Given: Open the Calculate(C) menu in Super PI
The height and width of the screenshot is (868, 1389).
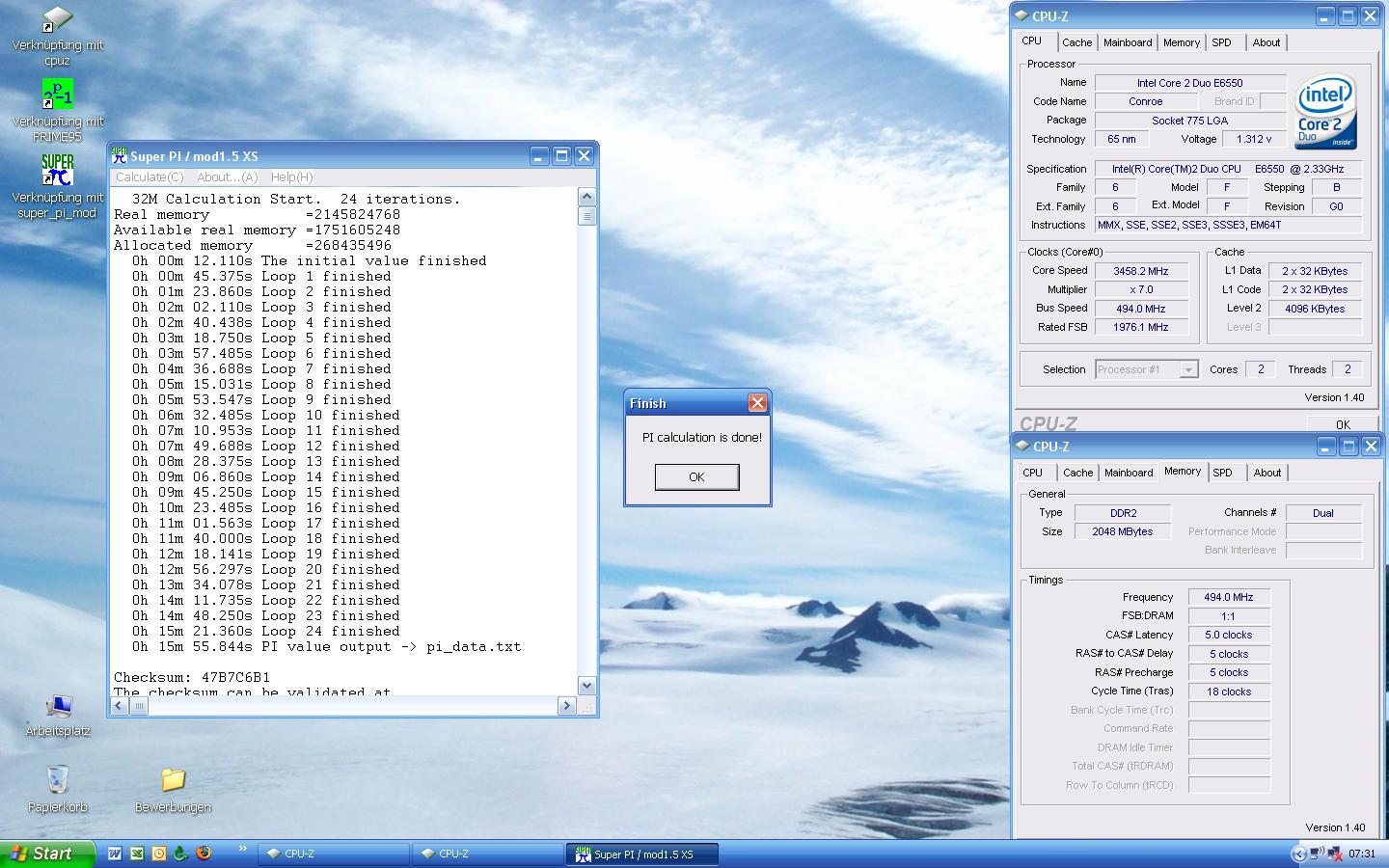Looking at the screenshot, I should coord(150,177).
